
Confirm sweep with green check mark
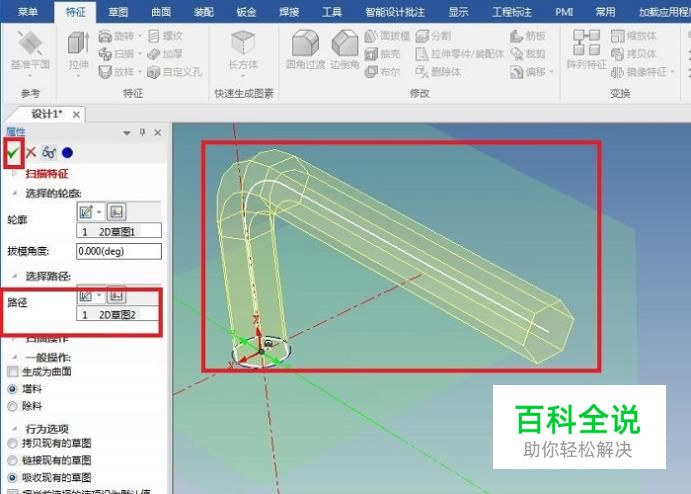[x=13, y=153]
